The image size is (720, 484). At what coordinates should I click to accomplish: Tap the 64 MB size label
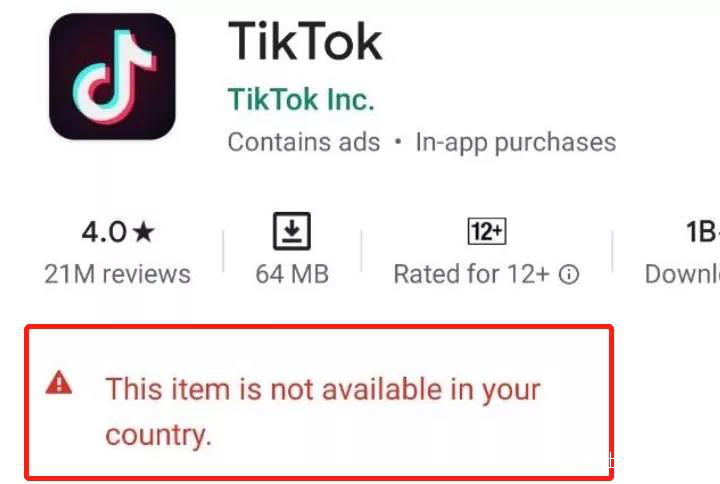pyautogui.click(x=292, y=274)
